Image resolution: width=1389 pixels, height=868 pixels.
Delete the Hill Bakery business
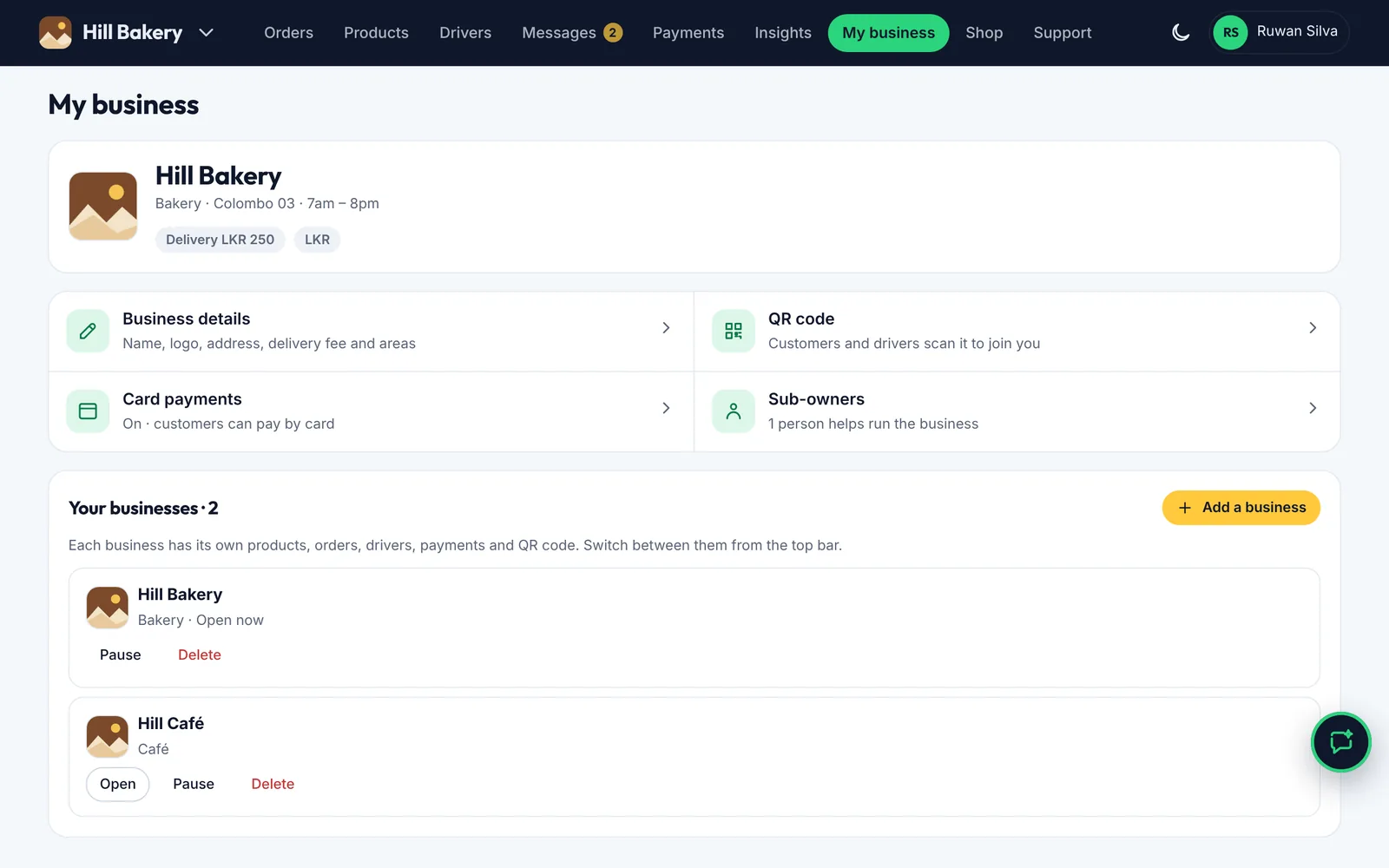click(200, 655)
